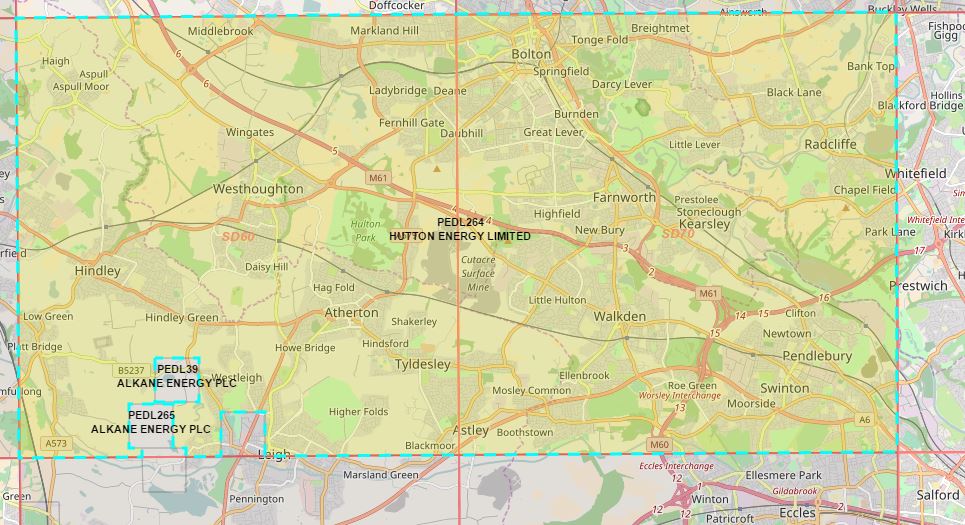Select the Walkden town label
This screenshot has width=965, height=525.
coord(620,317)
